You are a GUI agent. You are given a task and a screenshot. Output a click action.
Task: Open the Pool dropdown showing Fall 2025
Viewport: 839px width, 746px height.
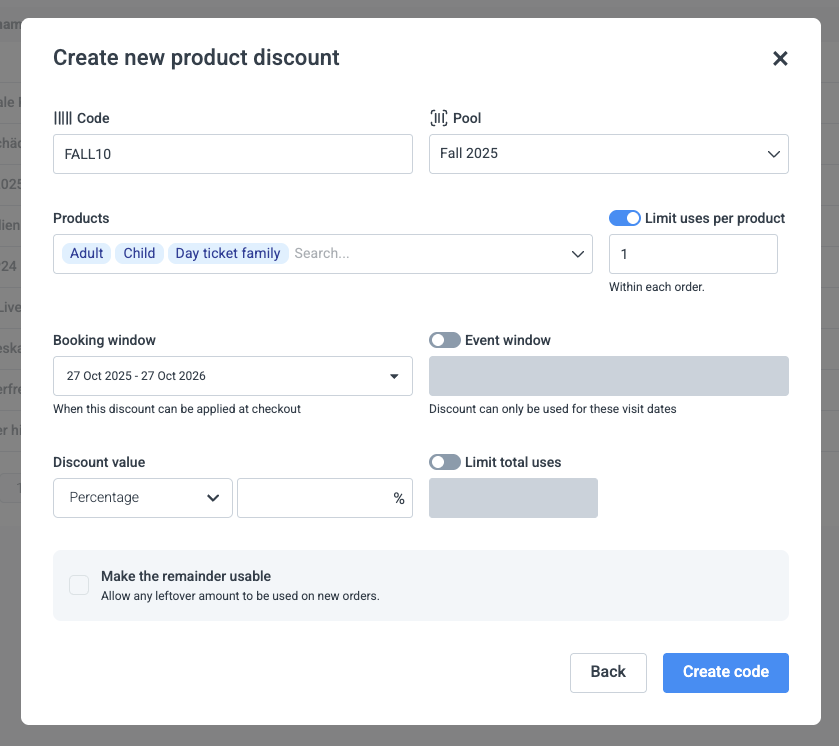[x=608, y=154]
